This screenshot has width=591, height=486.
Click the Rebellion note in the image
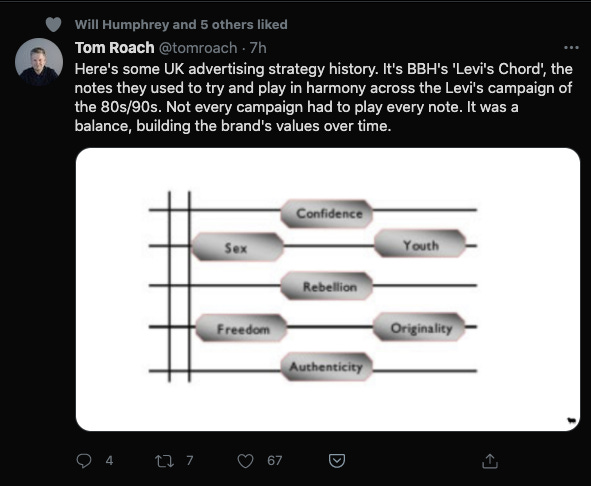[327, 286]
